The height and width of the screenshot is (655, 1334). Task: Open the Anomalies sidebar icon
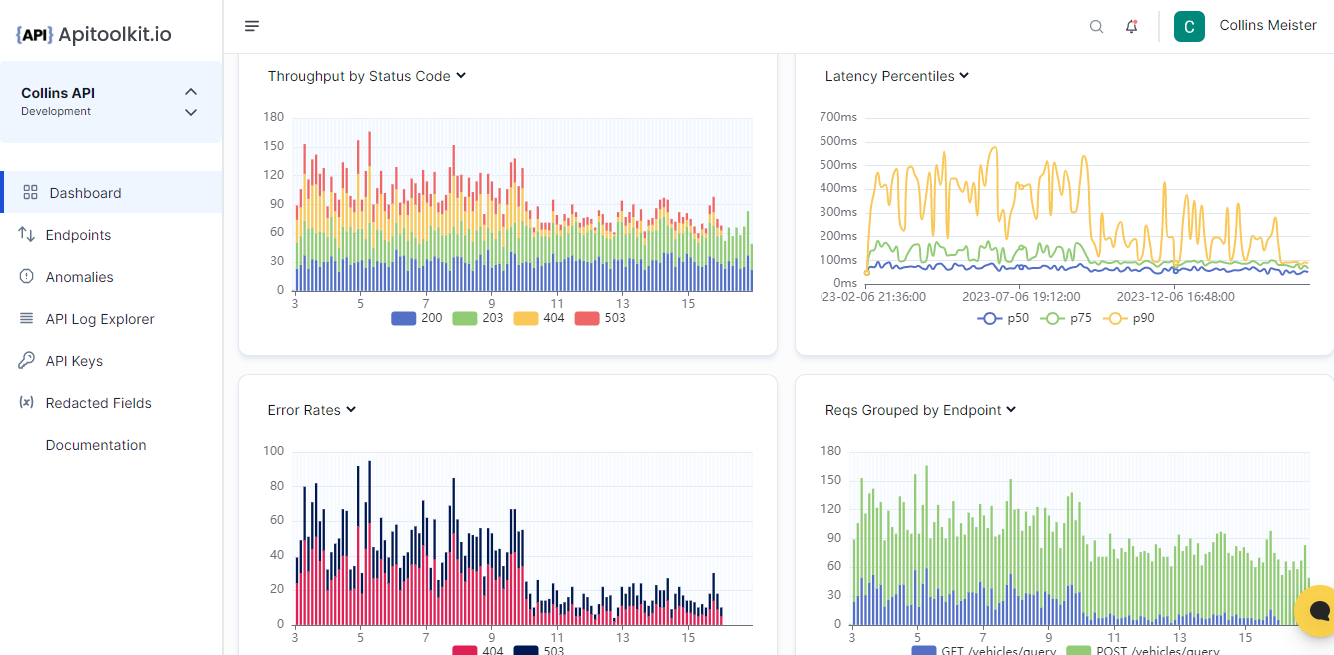[27, 276]
